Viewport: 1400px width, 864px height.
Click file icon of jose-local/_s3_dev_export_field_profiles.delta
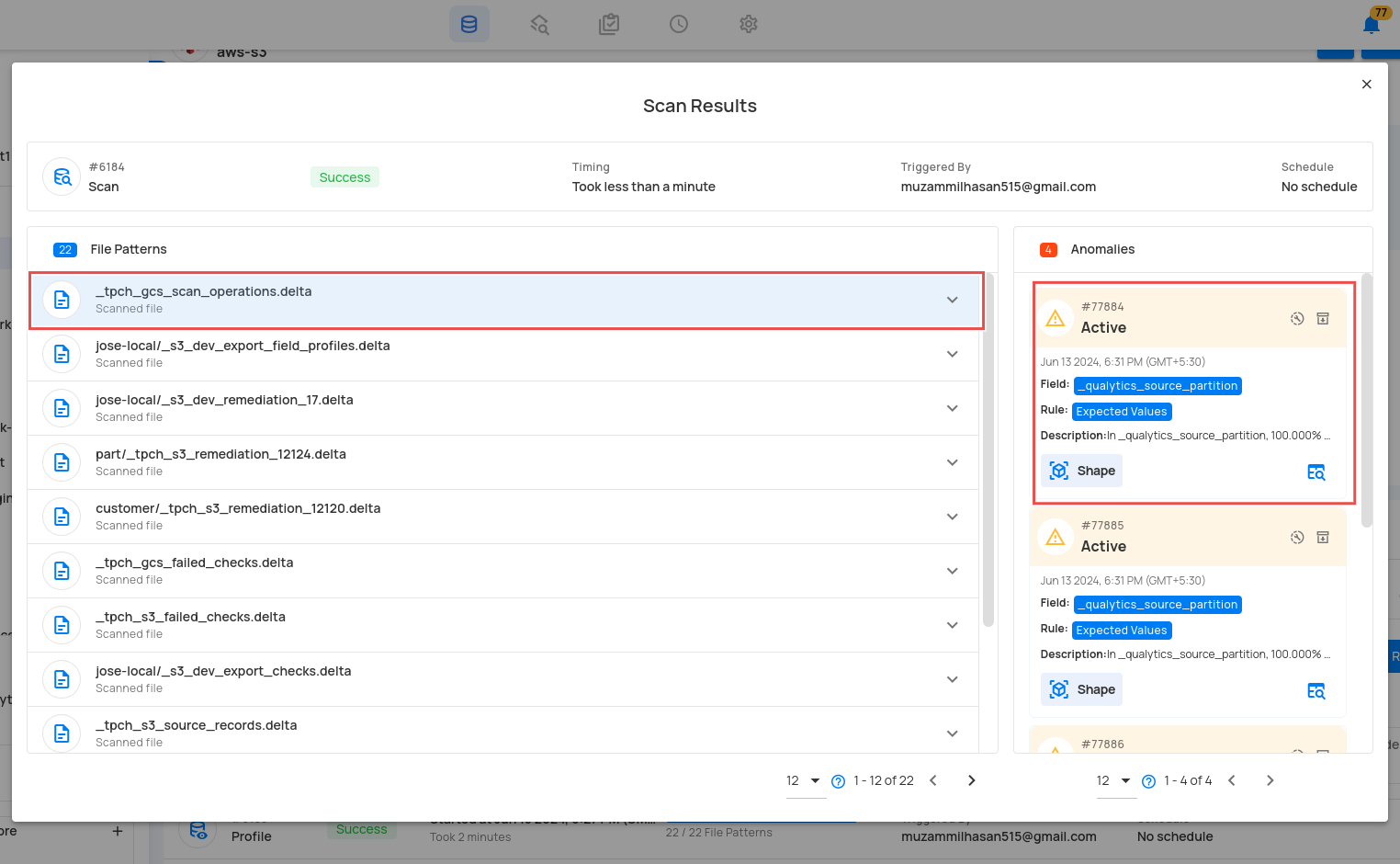pyautogui.click(x=62, y=354)
